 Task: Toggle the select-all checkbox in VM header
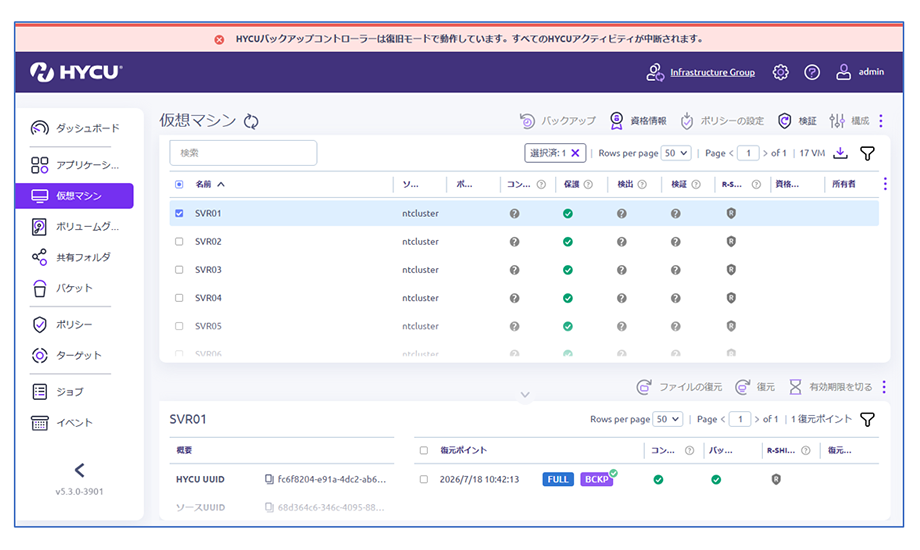pos(179,184)
